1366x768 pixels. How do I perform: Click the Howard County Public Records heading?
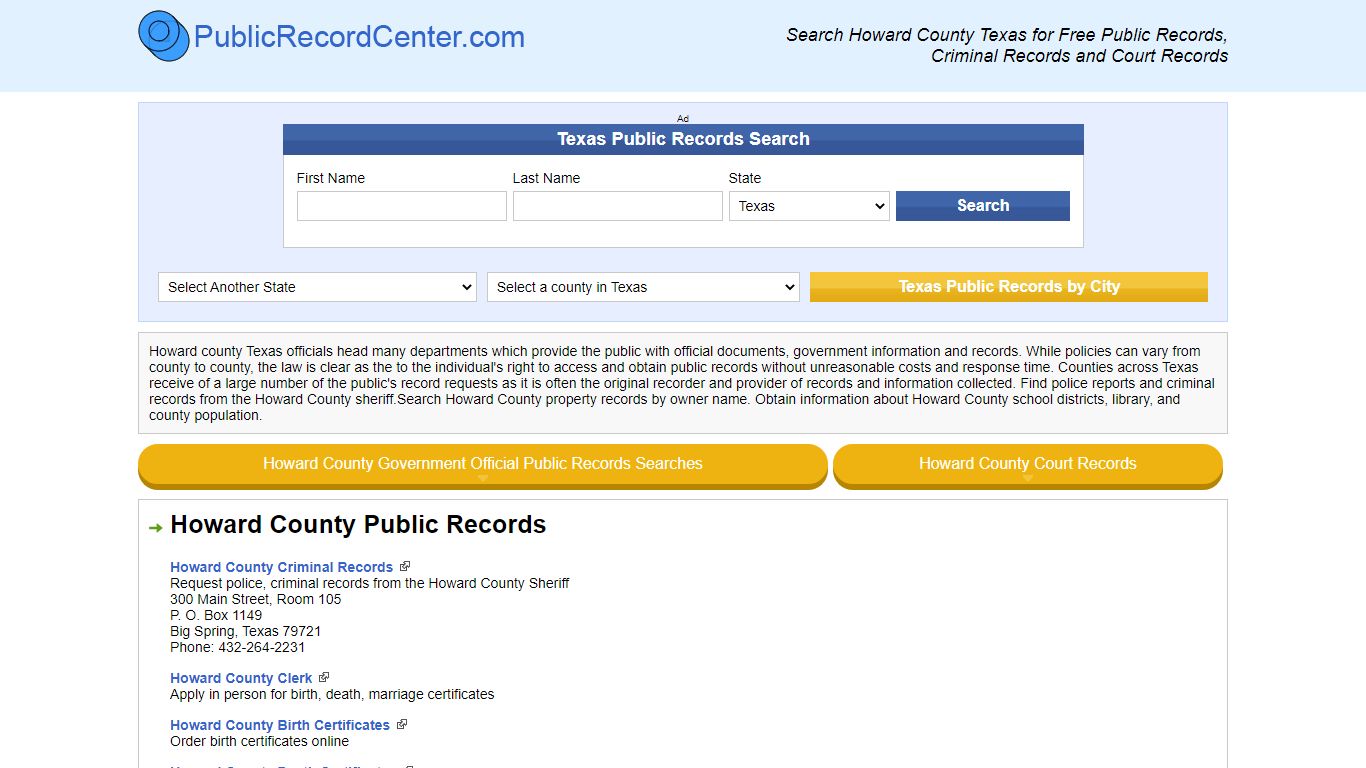point(358,525)
